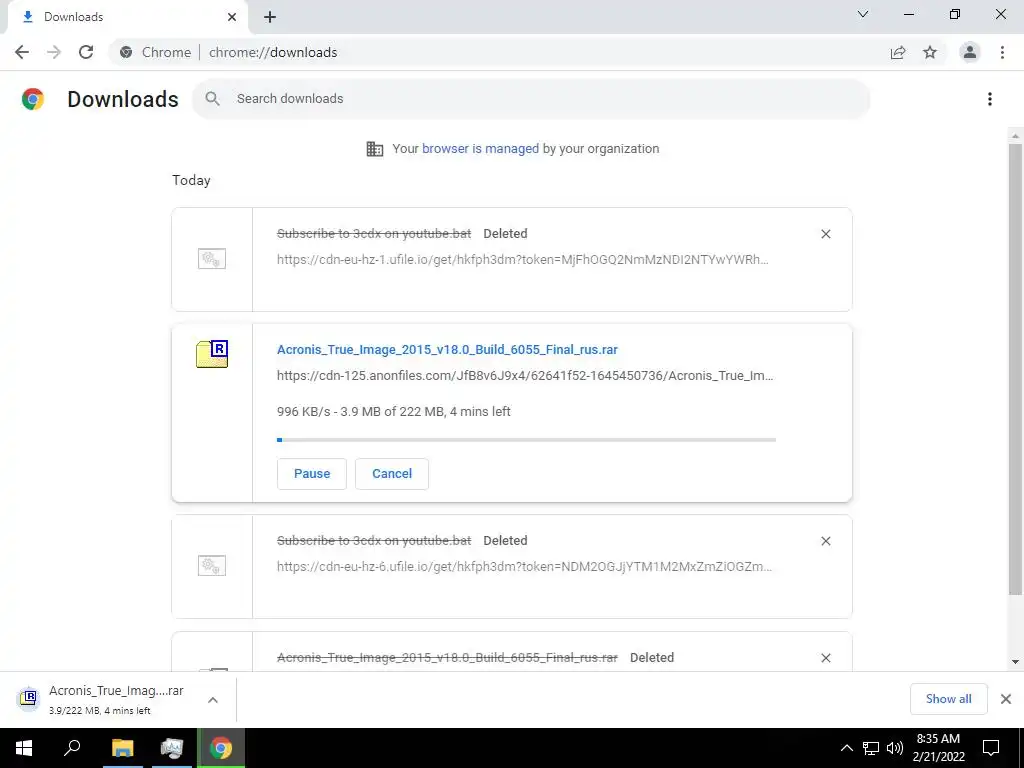
Task: Click RAR icon in download shelf
Action: click(28, 699)
